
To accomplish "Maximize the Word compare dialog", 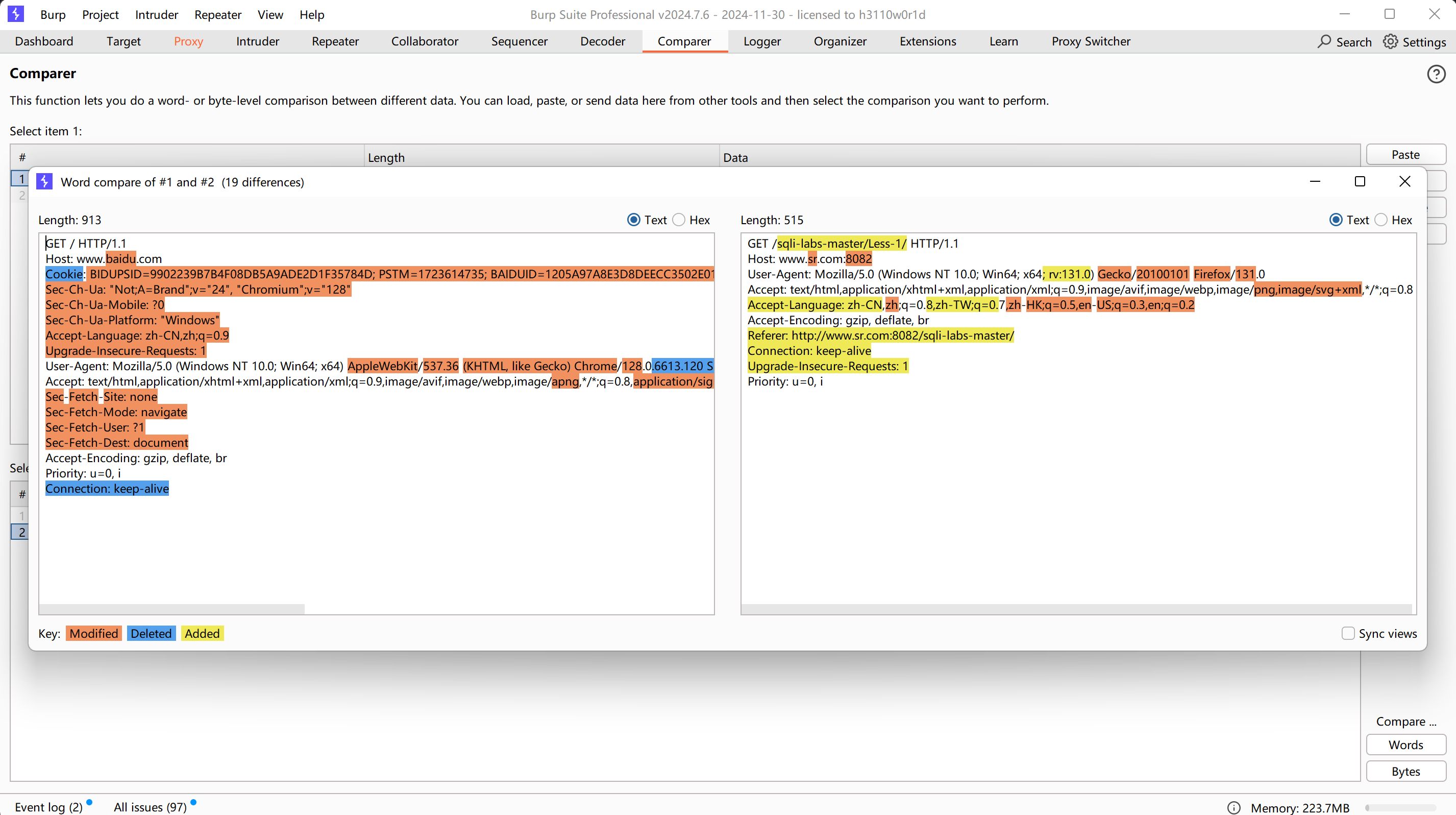I will click(1360, 182).
